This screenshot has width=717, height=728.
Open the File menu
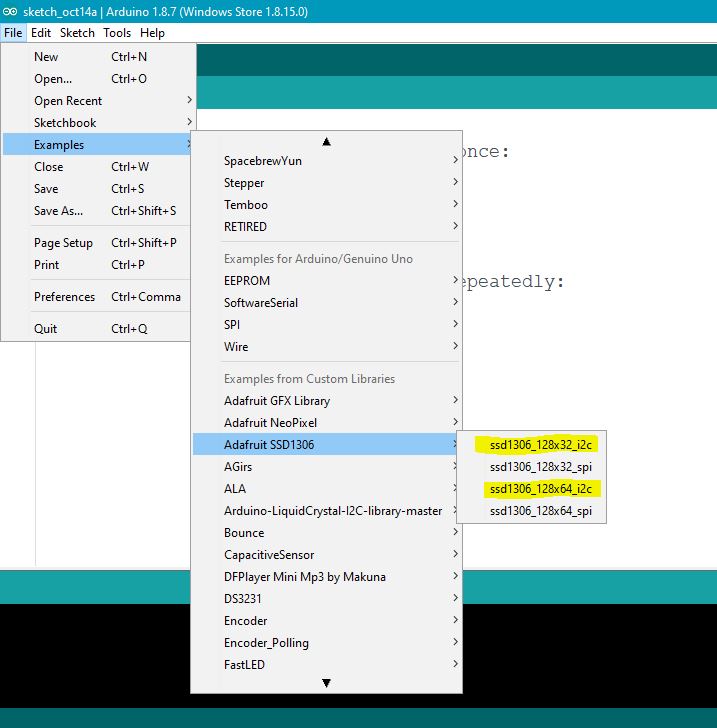pos(13,33)
